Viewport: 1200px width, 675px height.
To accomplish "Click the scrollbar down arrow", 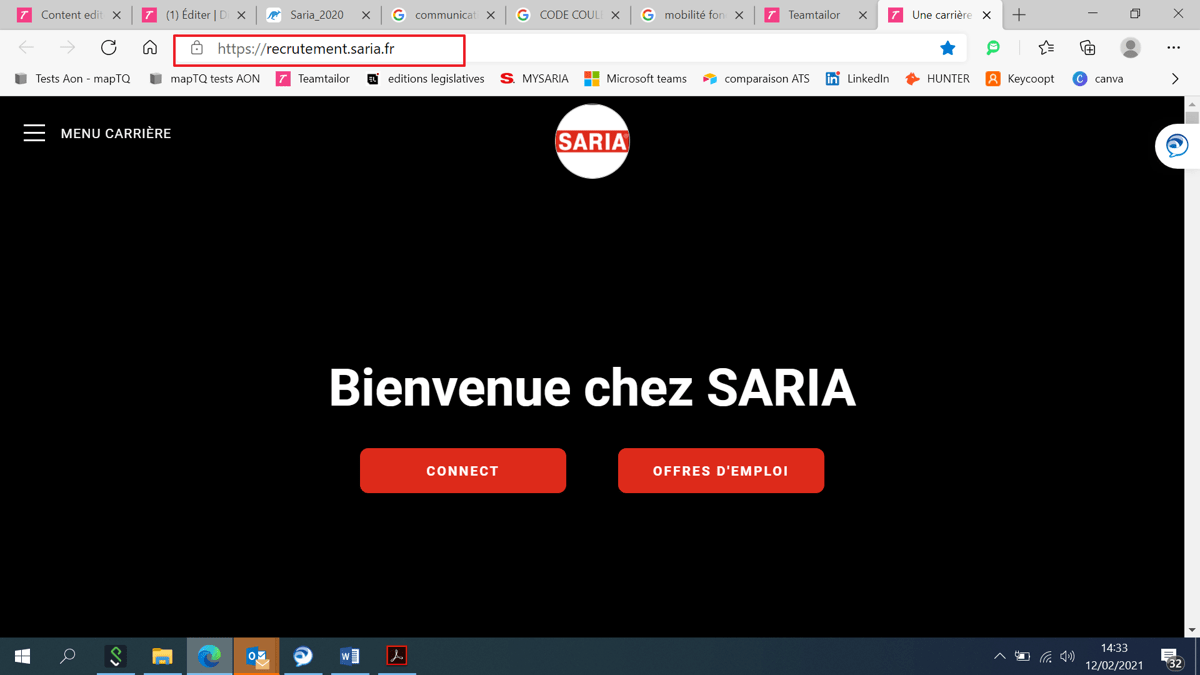I will 1192,630.
